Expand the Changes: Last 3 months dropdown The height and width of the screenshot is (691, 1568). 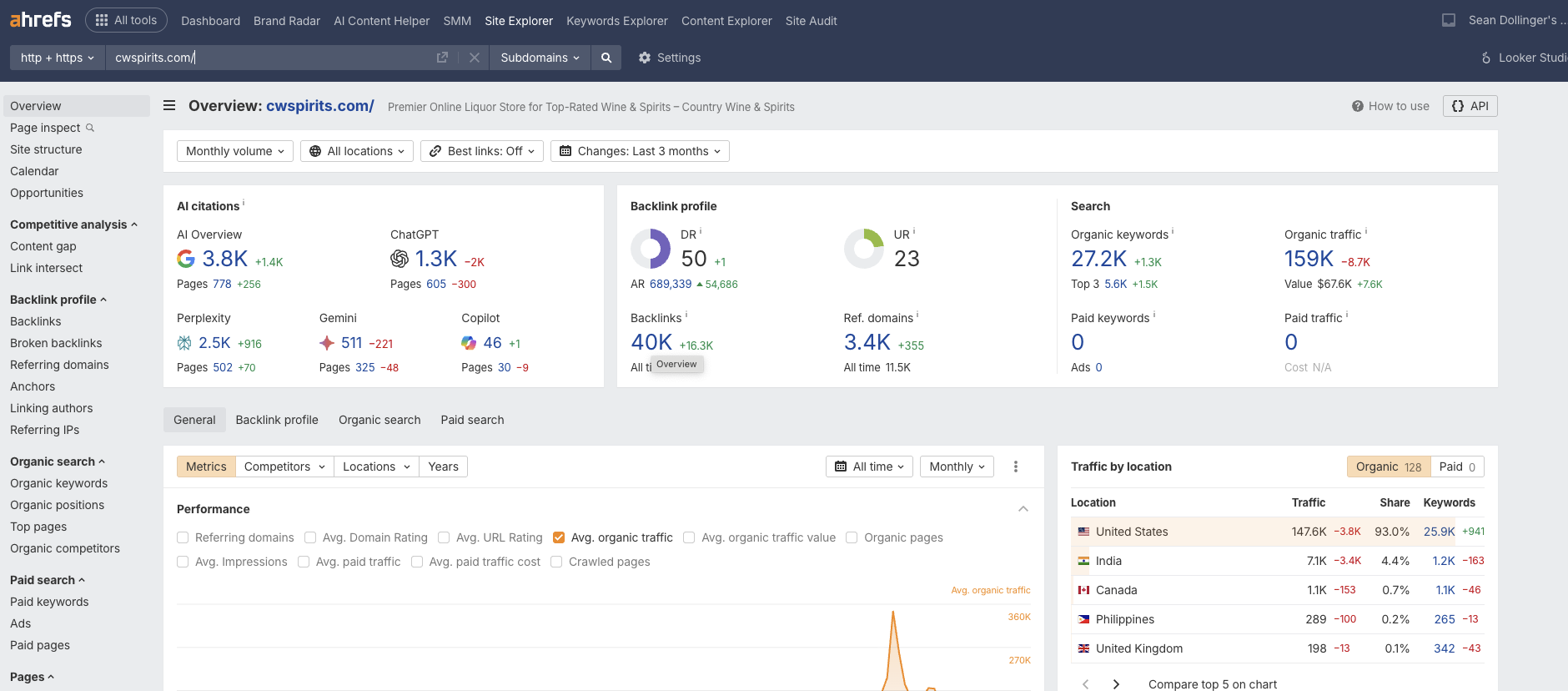[x=640, y=151]
